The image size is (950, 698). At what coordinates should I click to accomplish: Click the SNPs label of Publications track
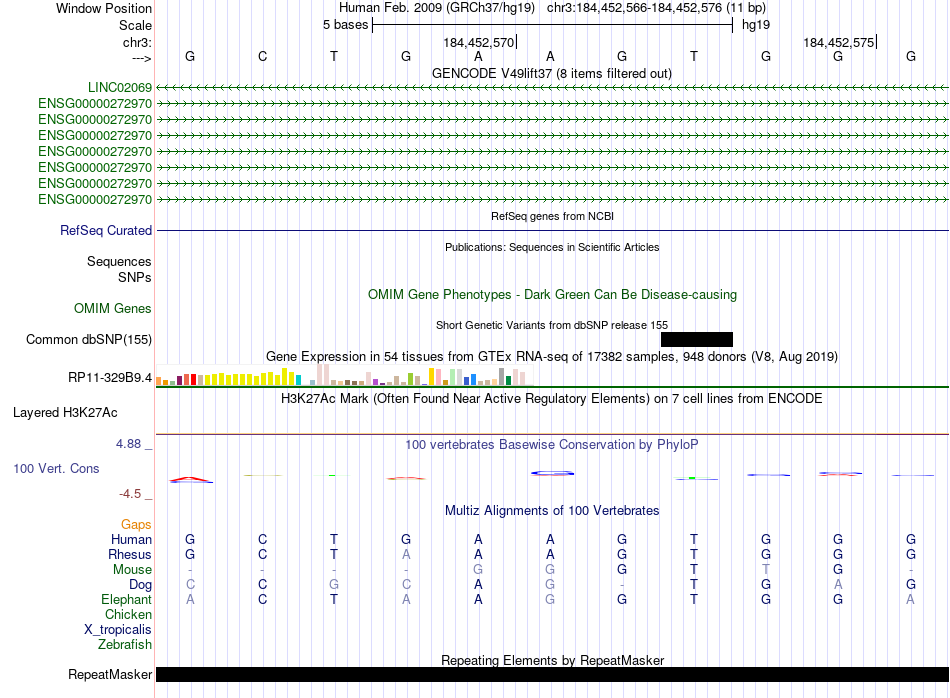click(135, 277)
